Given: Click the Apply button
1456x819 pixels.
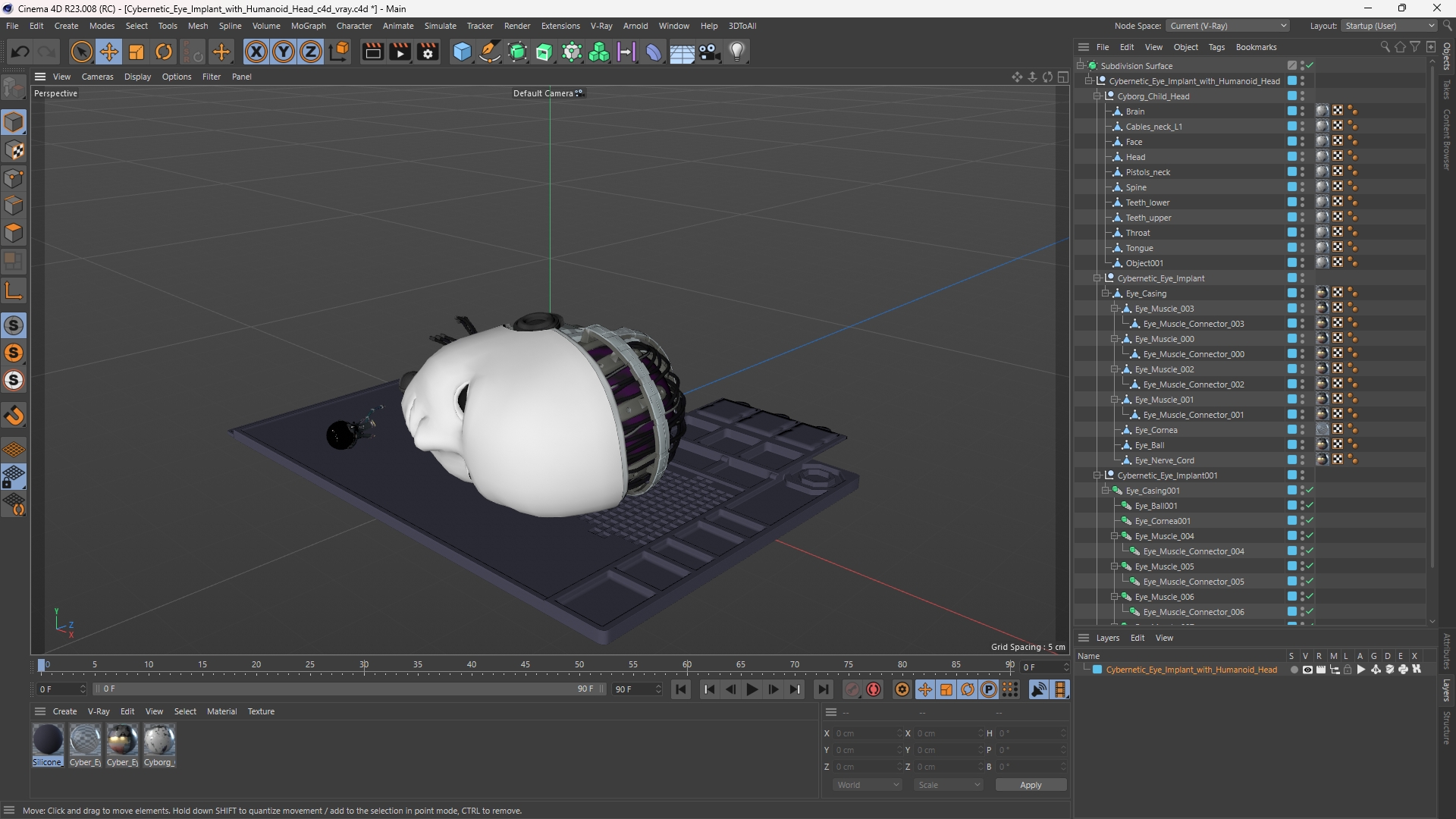Looking at the screenshot, I should click(x=1031, y=785).
